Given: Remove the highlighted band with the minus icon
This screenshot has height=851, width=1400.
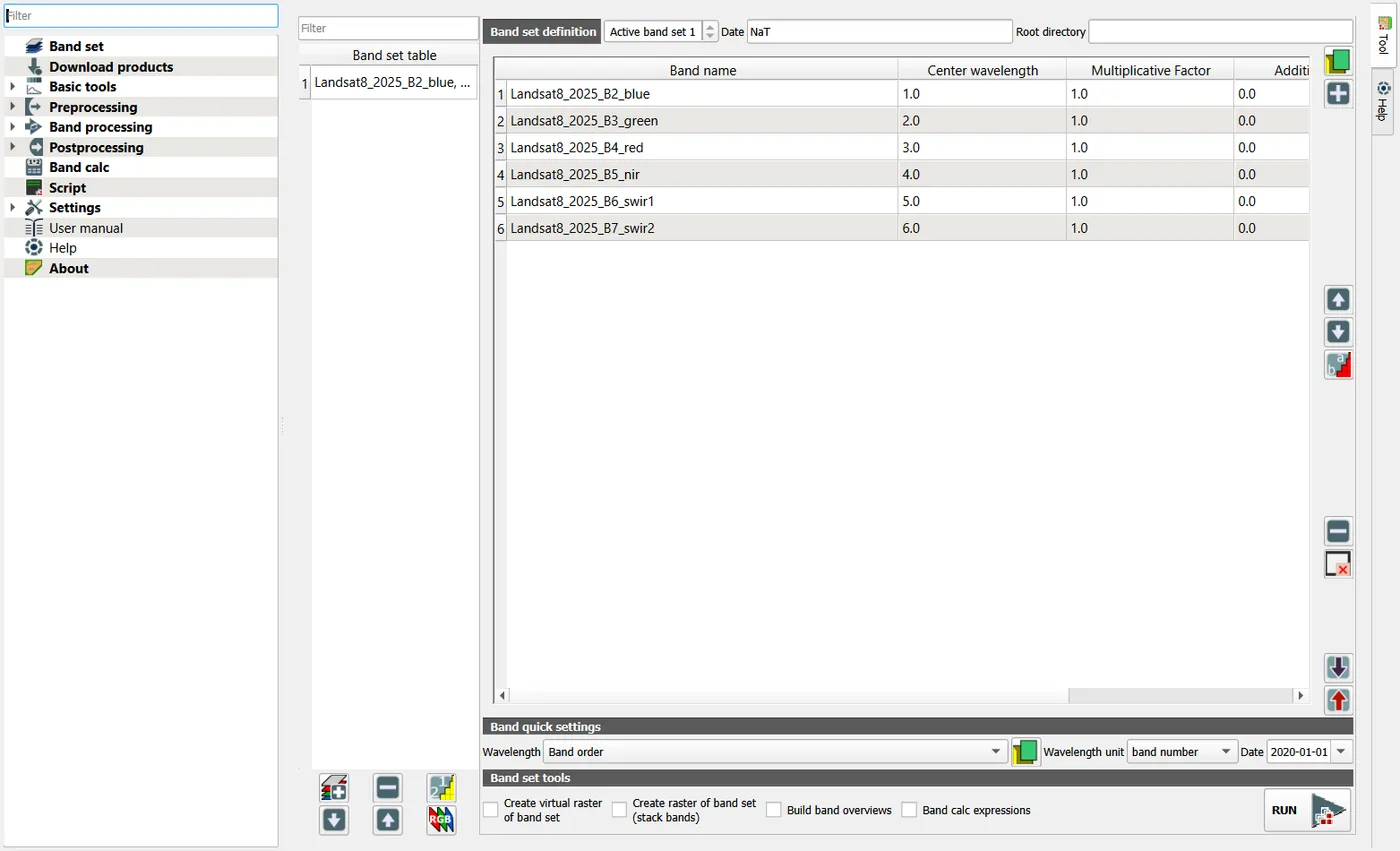Looking at the screenshot, I should (x=1338, y=531).
